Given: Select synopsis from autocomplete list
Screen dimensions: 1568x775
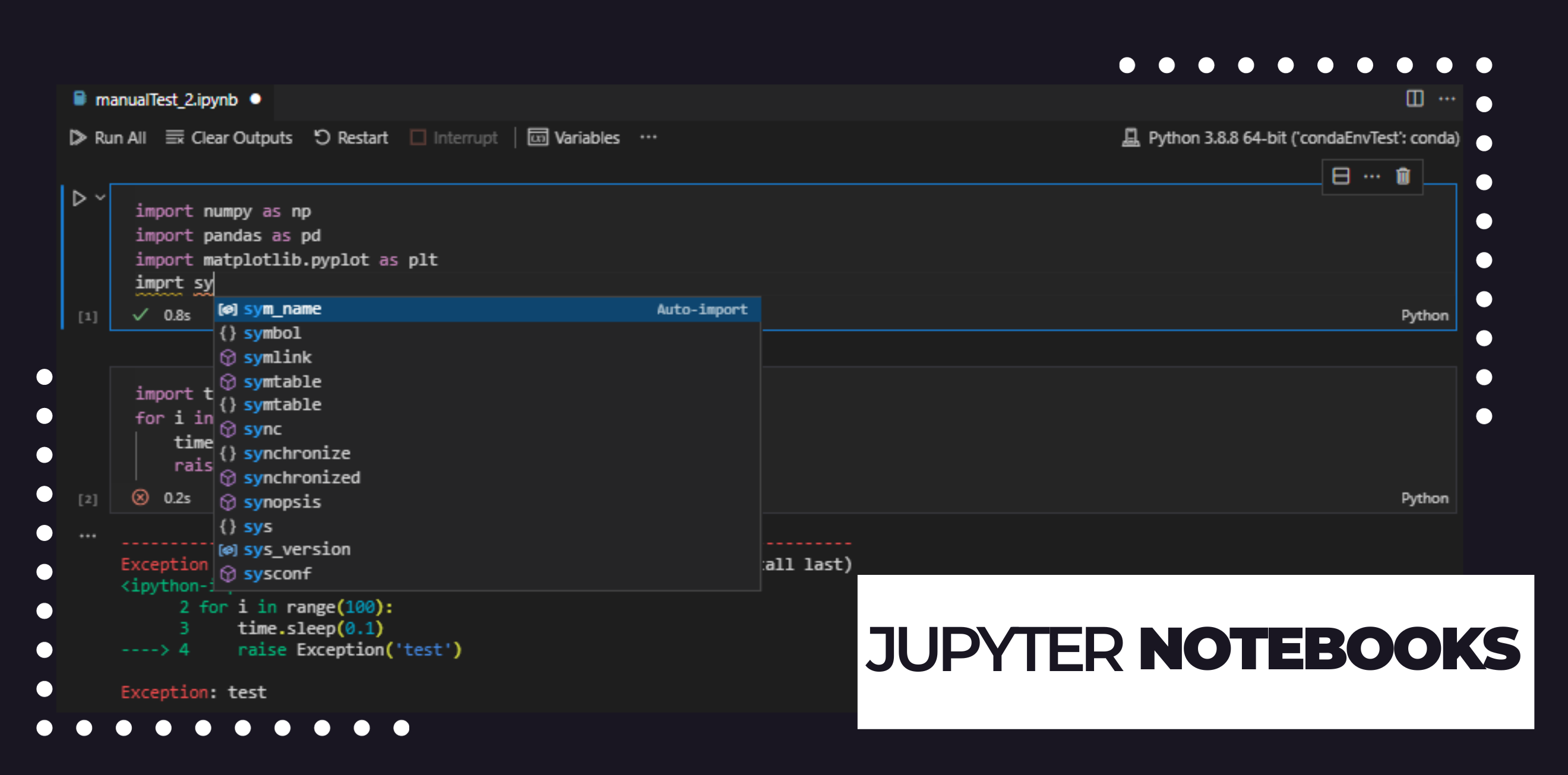Looking at the screenshot, I should pyautogui.click(x=281, y=501).
